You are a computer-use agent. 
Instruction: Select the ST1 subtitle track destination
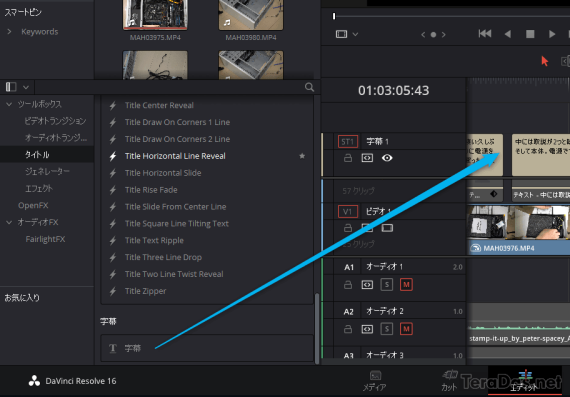pos(348,141)
